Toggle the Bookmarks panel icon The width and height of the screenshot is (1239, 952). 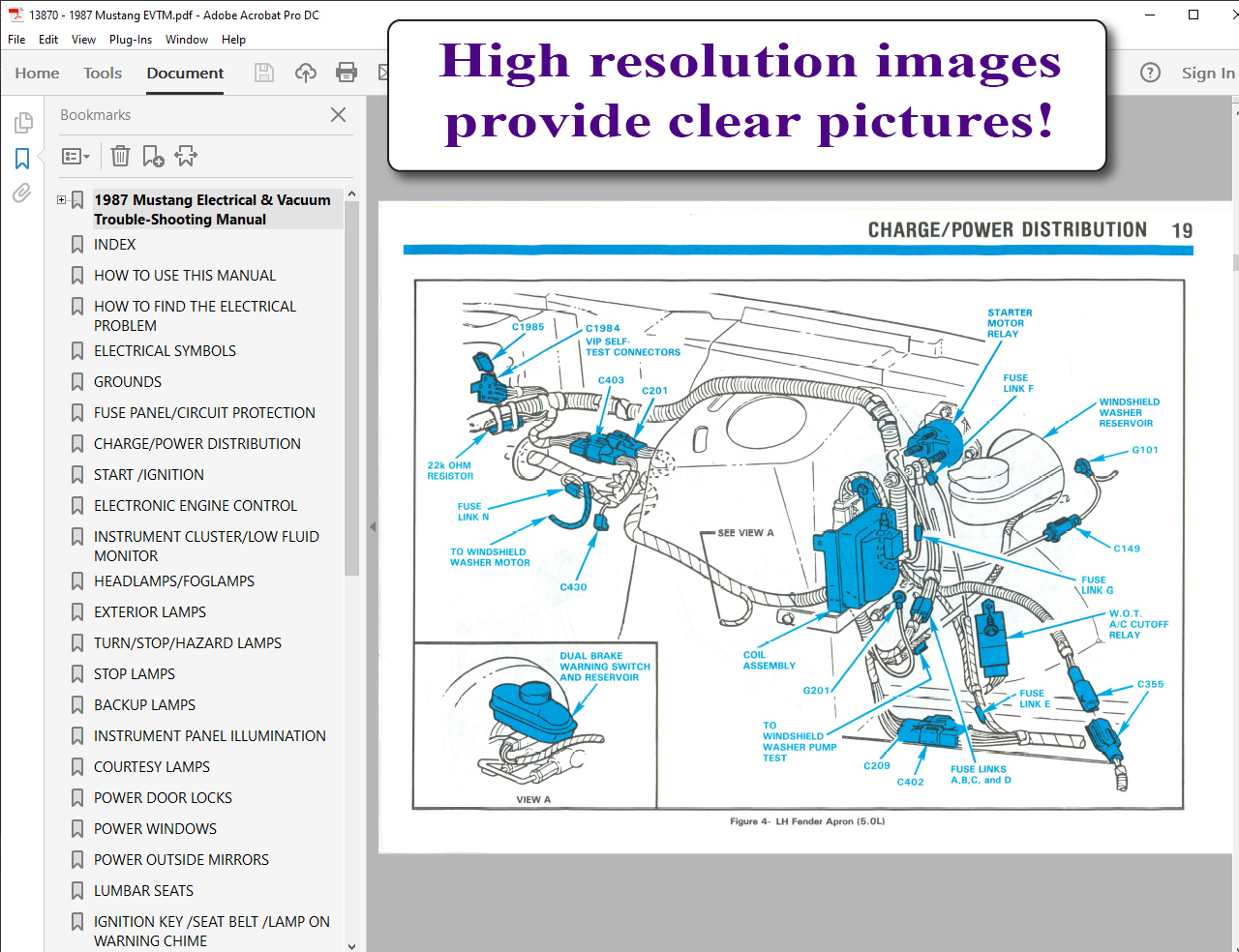click(22, 158)
